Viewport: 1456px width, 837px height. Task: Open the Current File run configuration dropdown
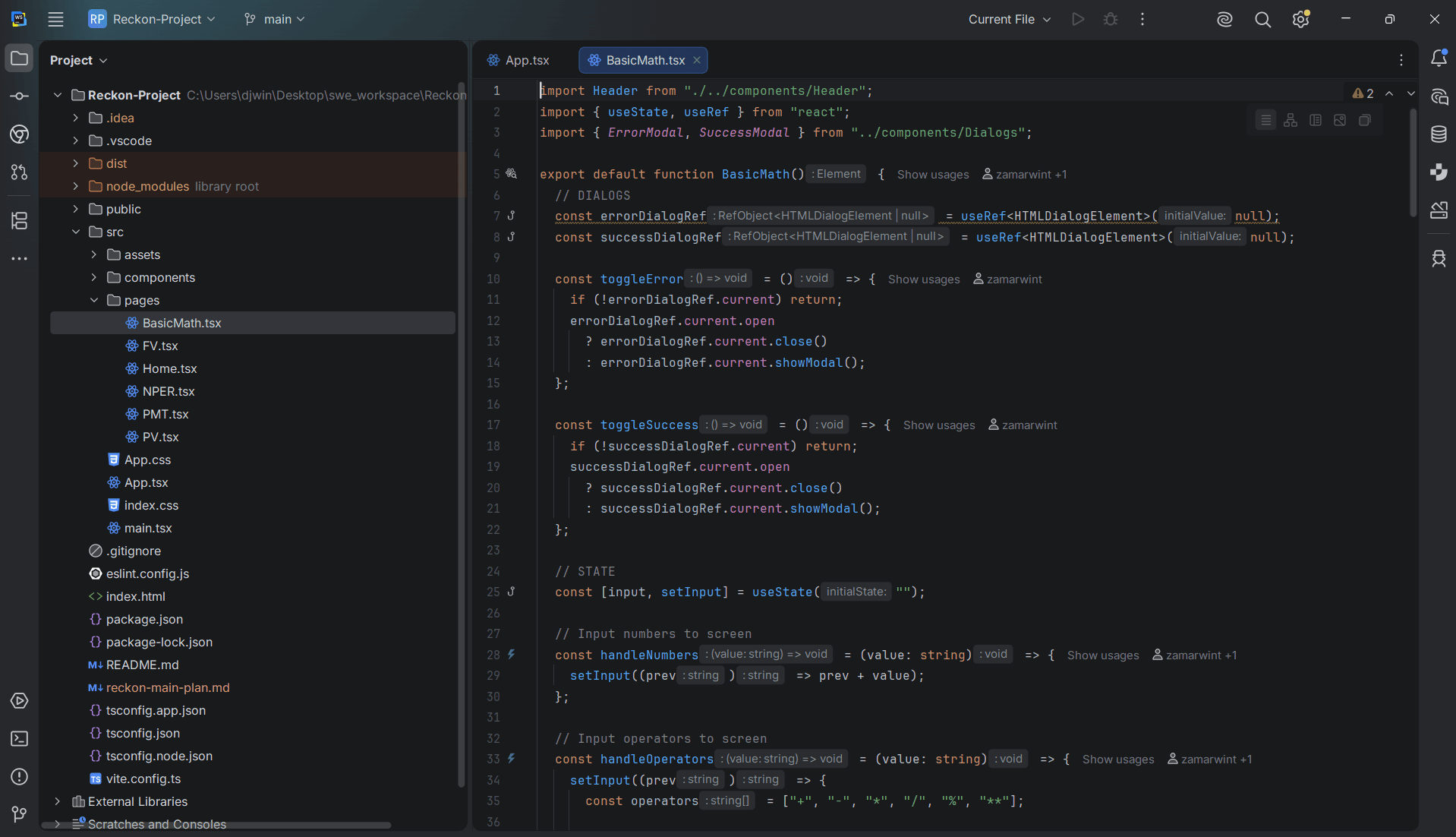1010,20
